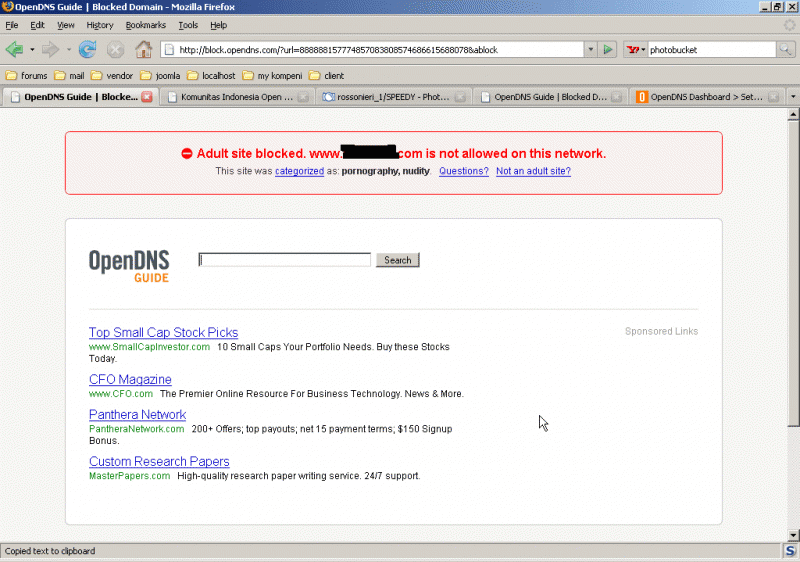Open the Bookmarks menu

coord(145,25)
